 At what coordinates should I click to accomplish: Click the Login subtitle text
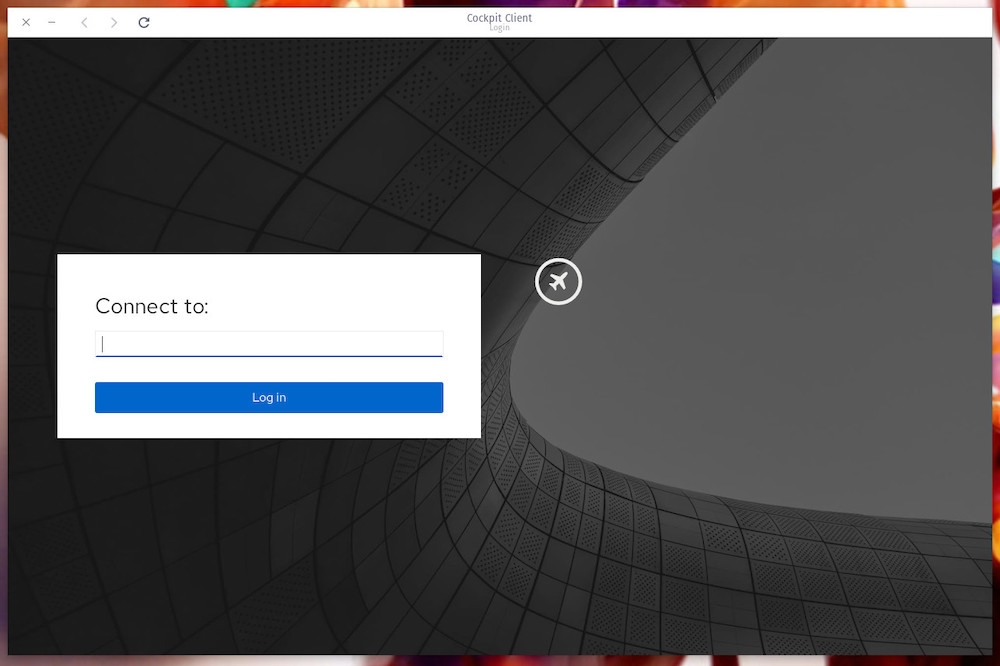tap(498, 28)
